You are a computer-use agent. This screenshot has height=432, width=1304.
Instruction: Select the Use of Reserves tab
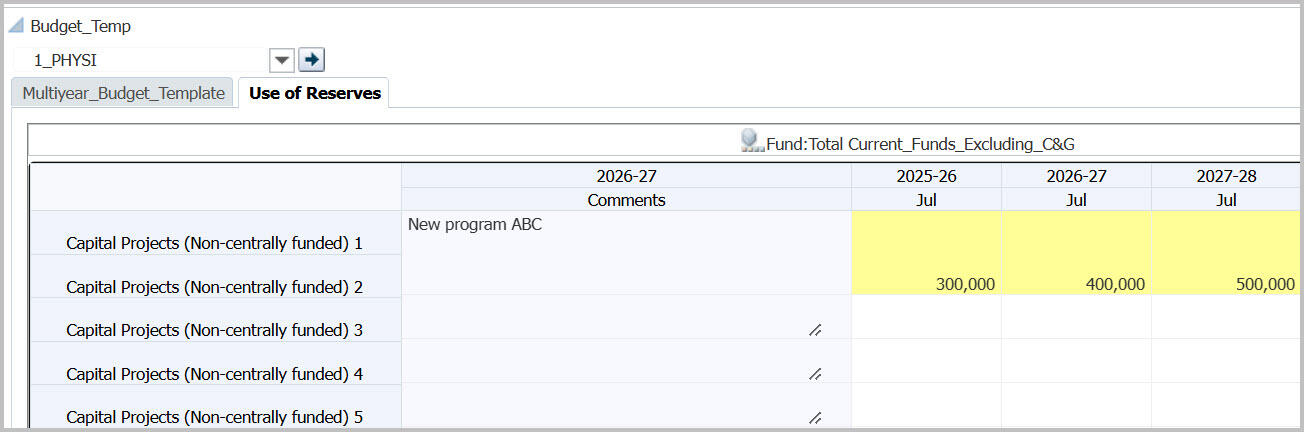click(315, 93)
